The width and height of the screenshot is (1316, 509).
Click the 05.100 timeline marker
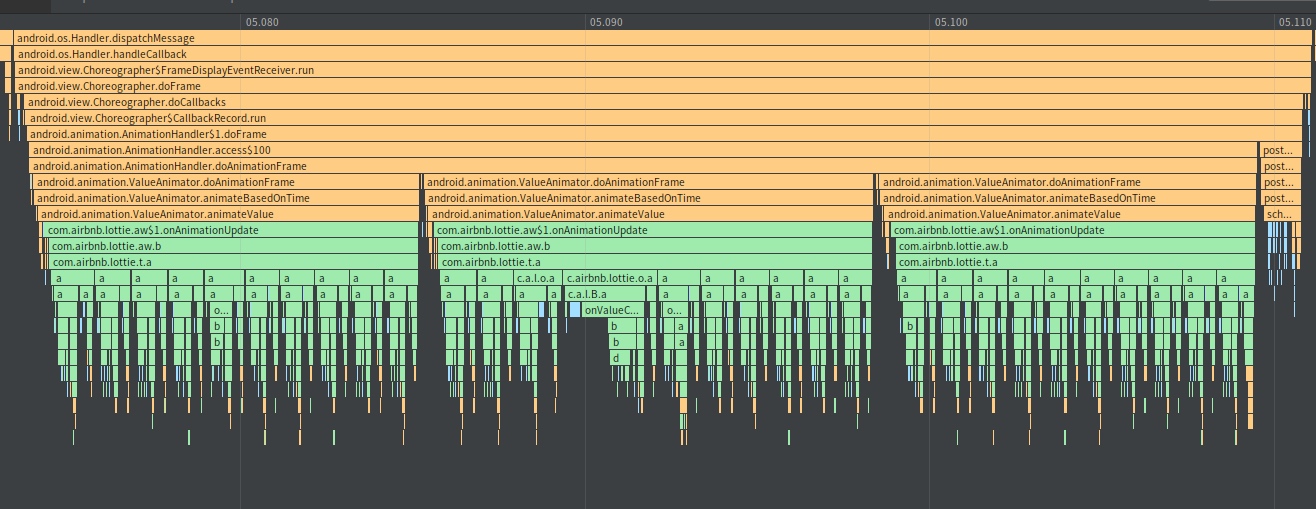pyautogui.click(x=950, y=21)
